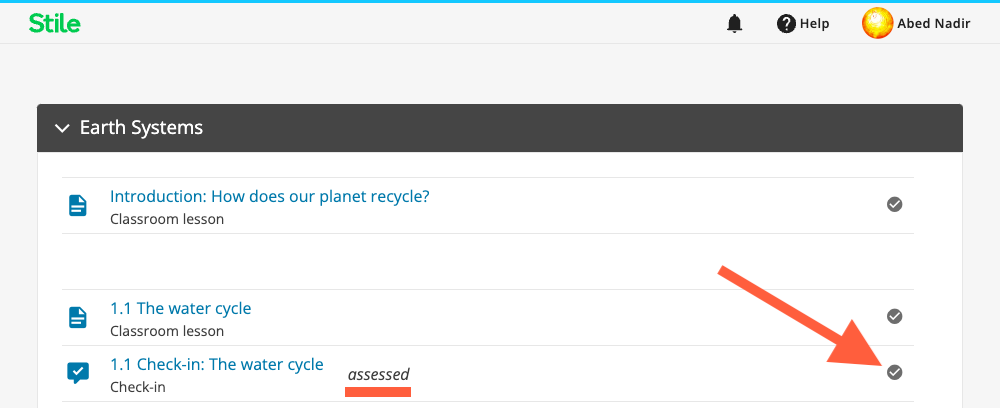Click the Earth Systems section header
This screenshot has height=408, width=1000.
click(x=499, y=128)
